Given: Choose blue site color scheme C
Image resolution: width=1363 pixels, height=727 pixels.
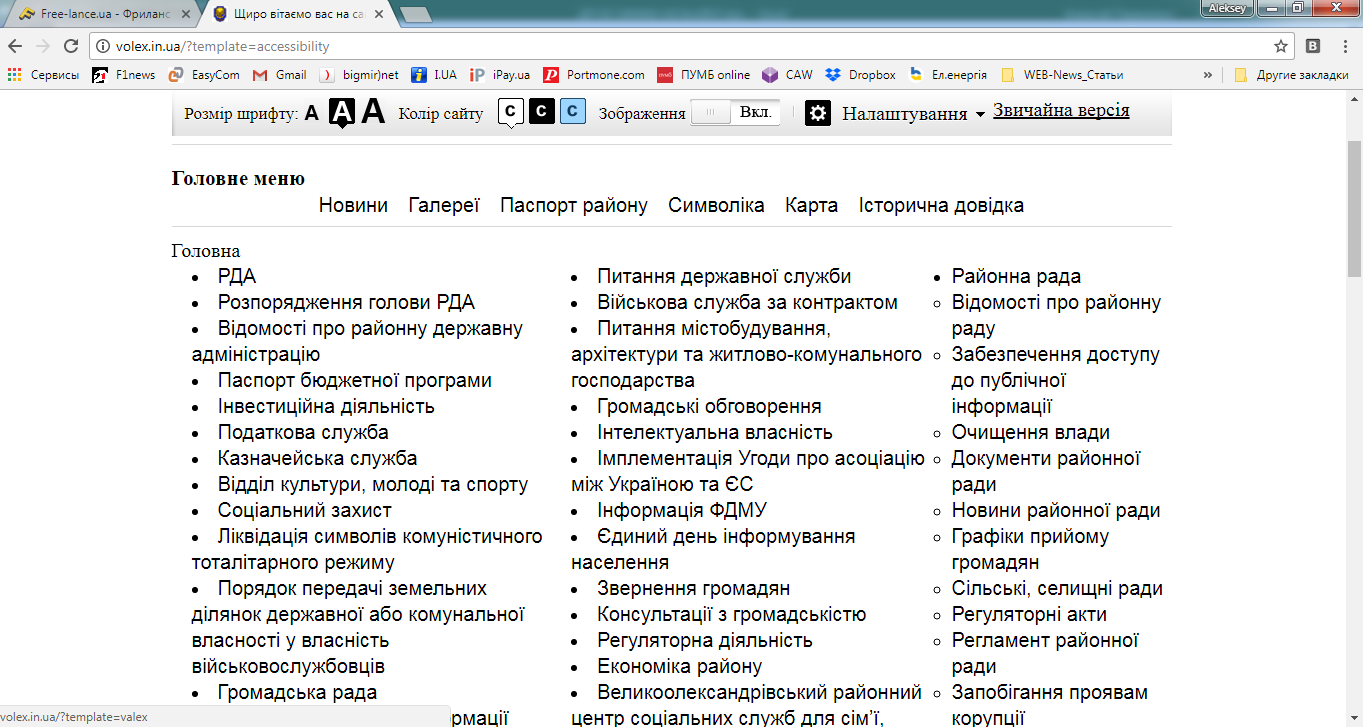Looking at the screenshot, I should (573, 111).
